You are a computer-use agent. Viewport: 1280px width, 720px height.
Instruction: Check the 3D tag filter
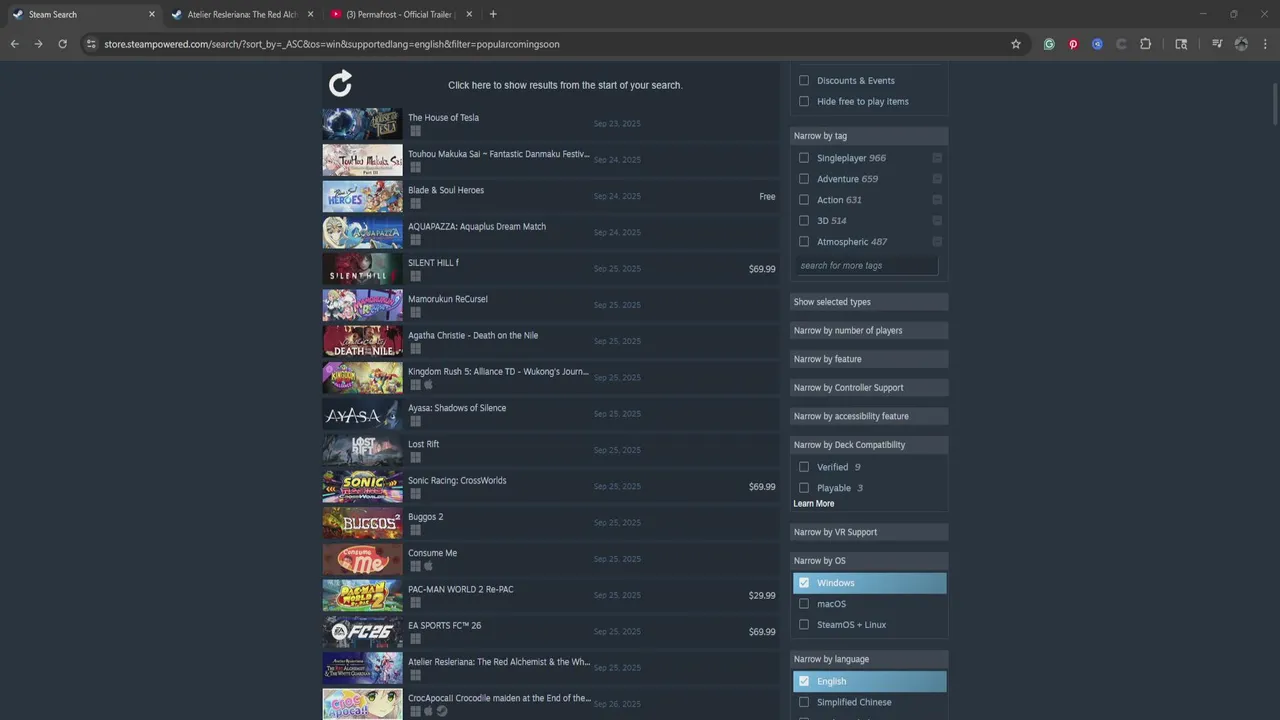coord(804,221)
